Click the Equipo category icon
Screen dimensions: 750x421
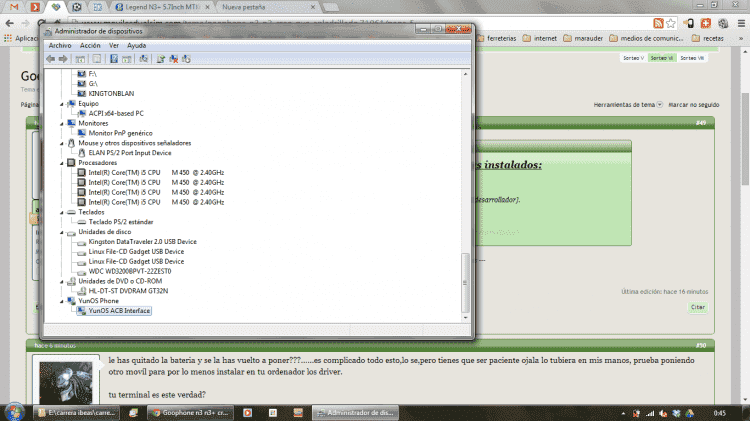click(x=71, y=103)
